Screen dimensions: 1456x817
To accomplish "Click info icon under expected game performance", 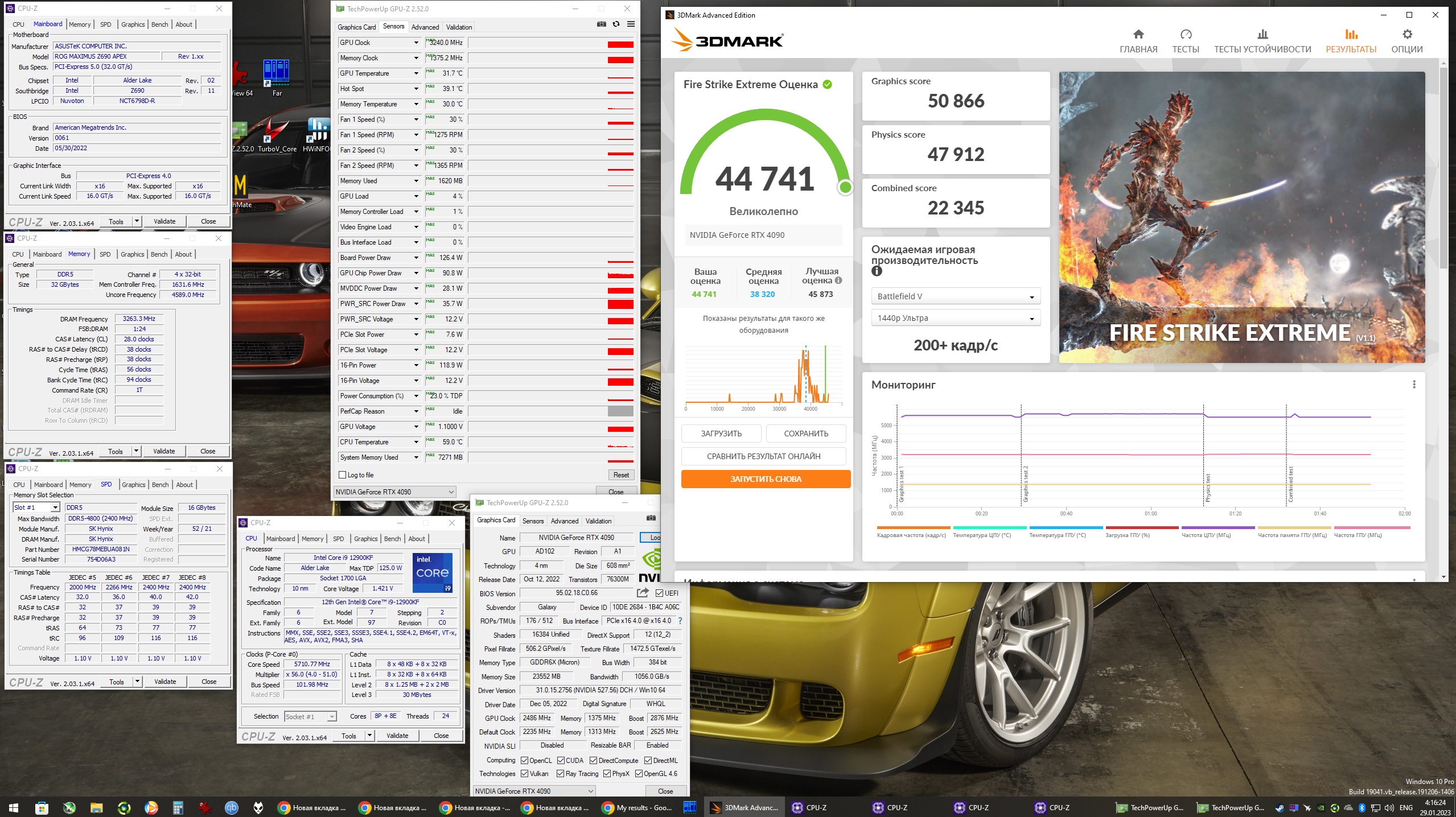I will 877,271.
